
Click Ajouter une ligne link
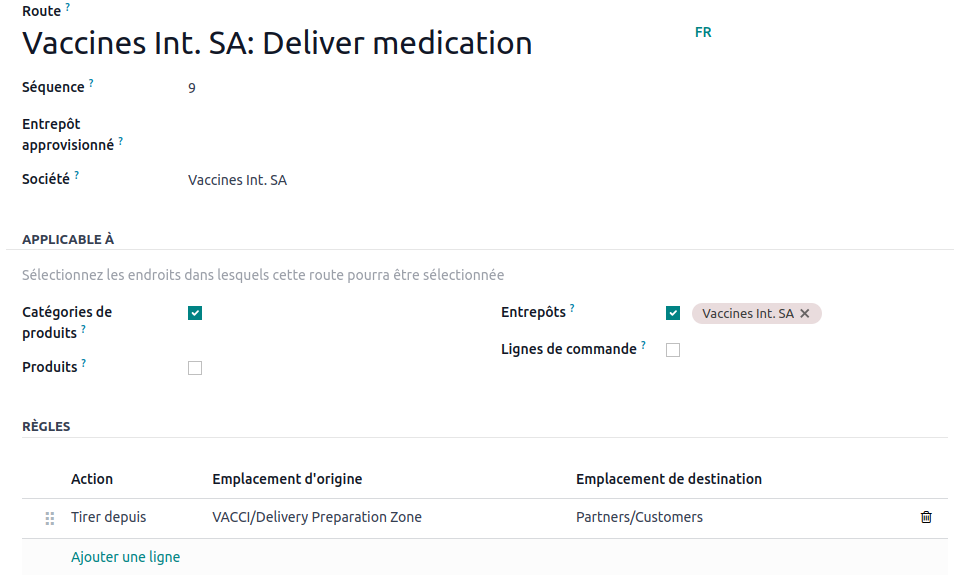[x=125, y=557]
